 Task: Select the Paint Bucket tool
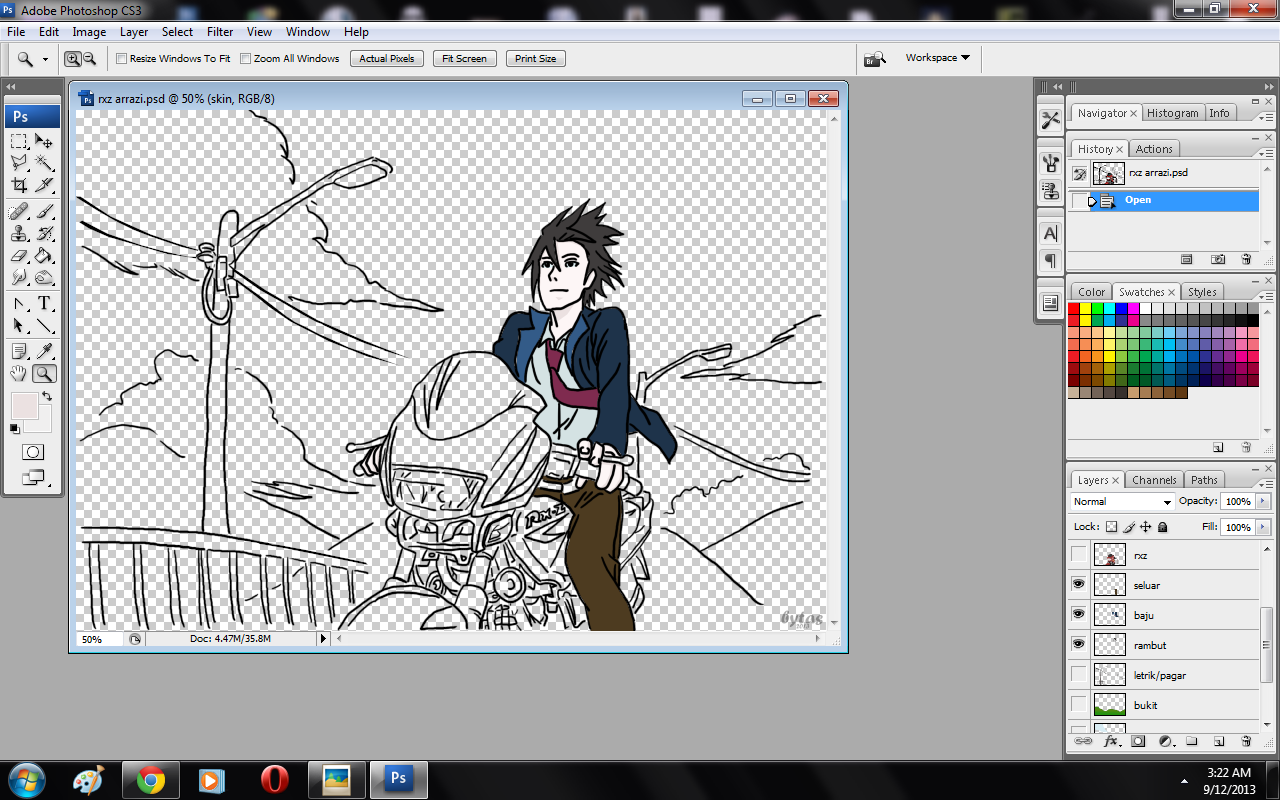[x=44, y=255]
